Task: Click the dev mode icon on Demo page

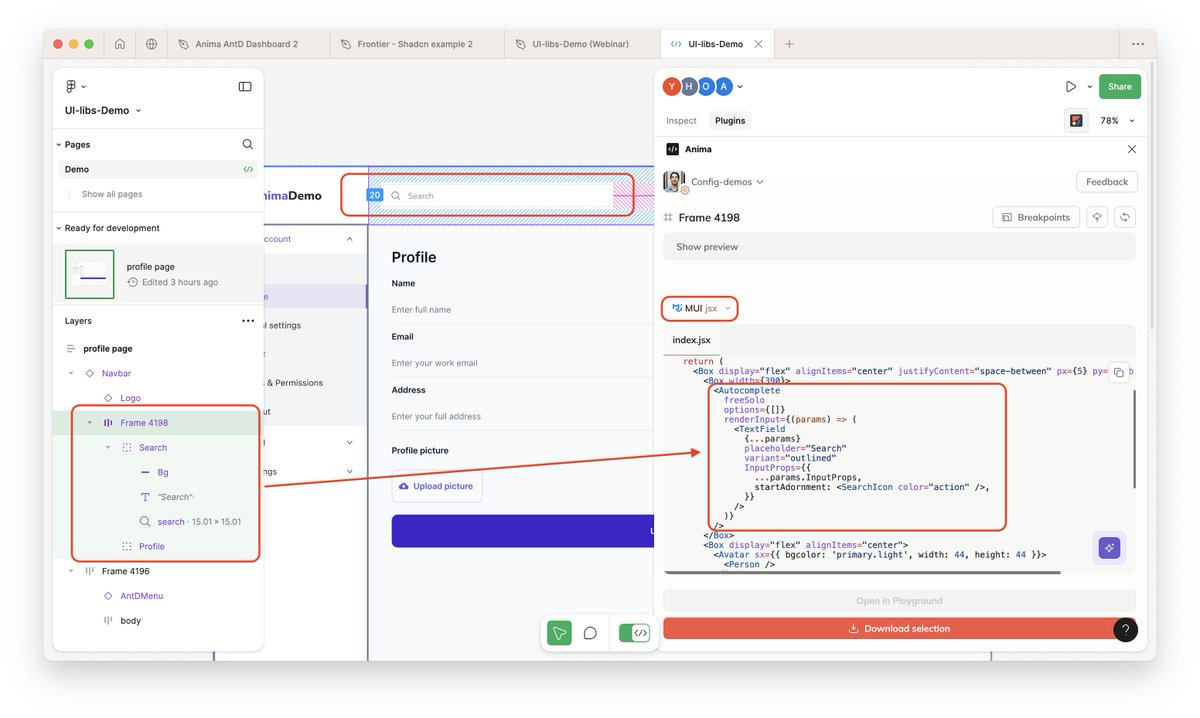Action: point(248,170)
